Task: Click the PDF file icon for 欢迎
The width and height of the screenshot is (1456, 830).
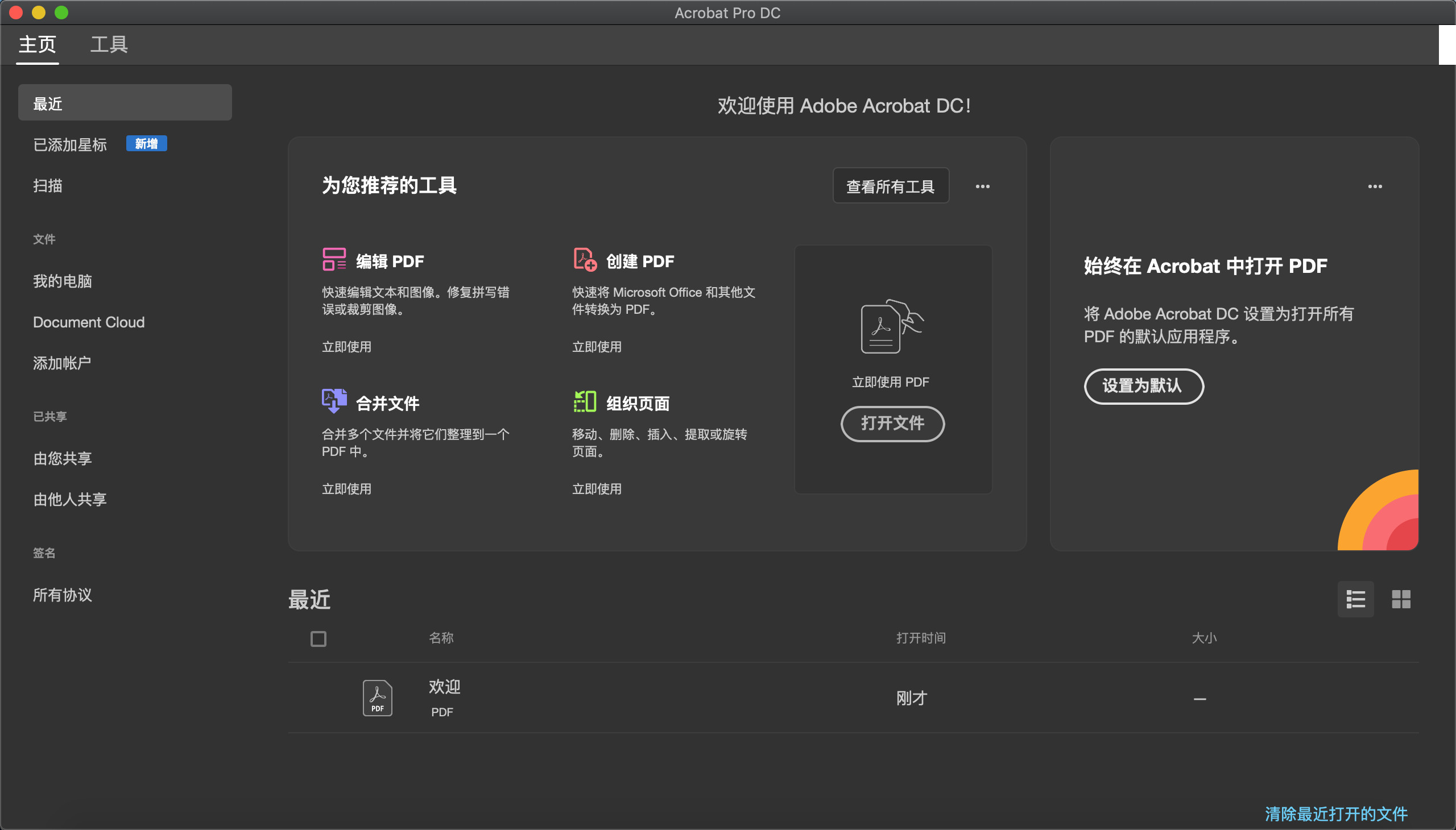Action: (378, 698)
